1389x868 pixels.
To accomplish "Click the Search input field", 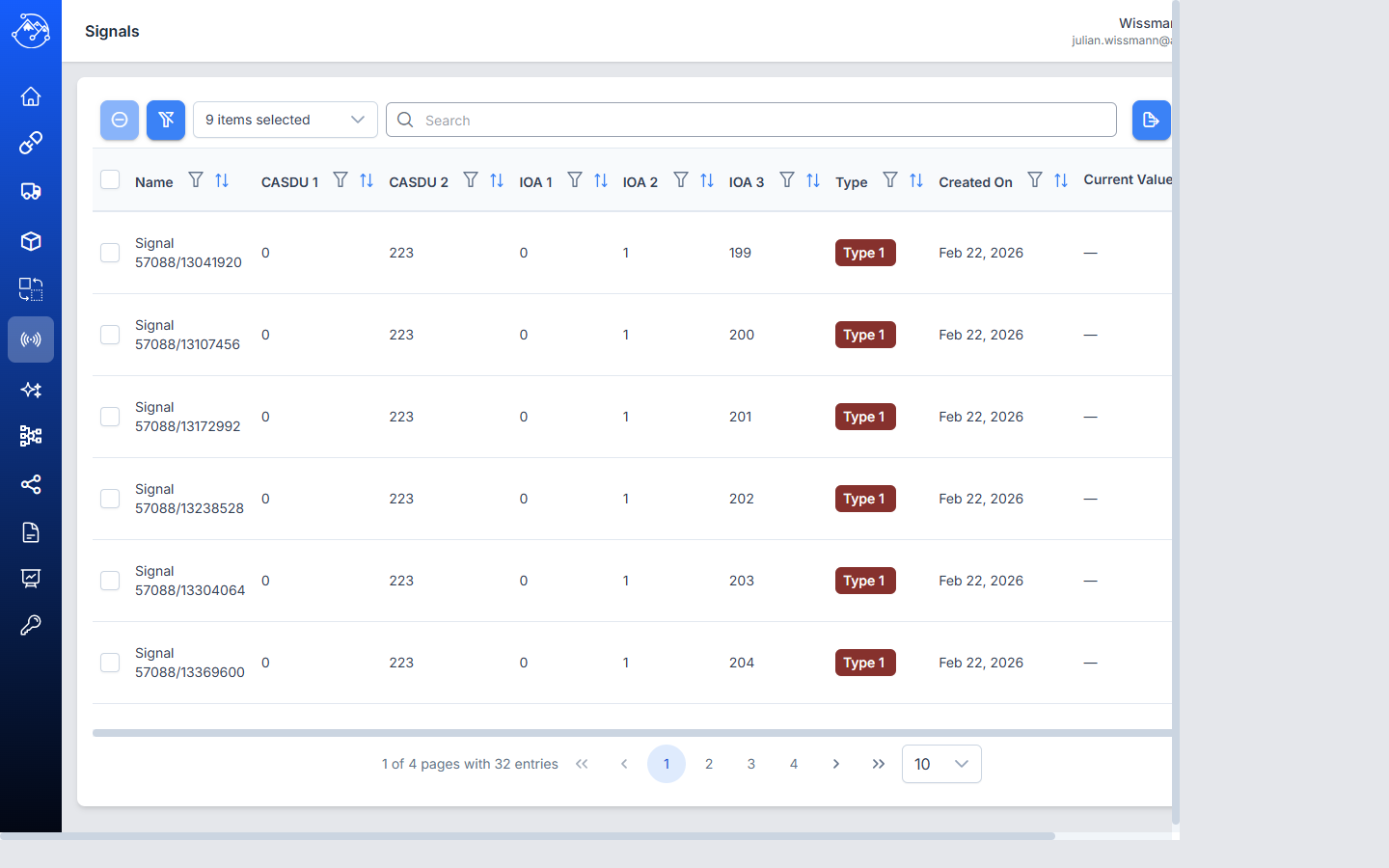I will (x=751, y=120).
